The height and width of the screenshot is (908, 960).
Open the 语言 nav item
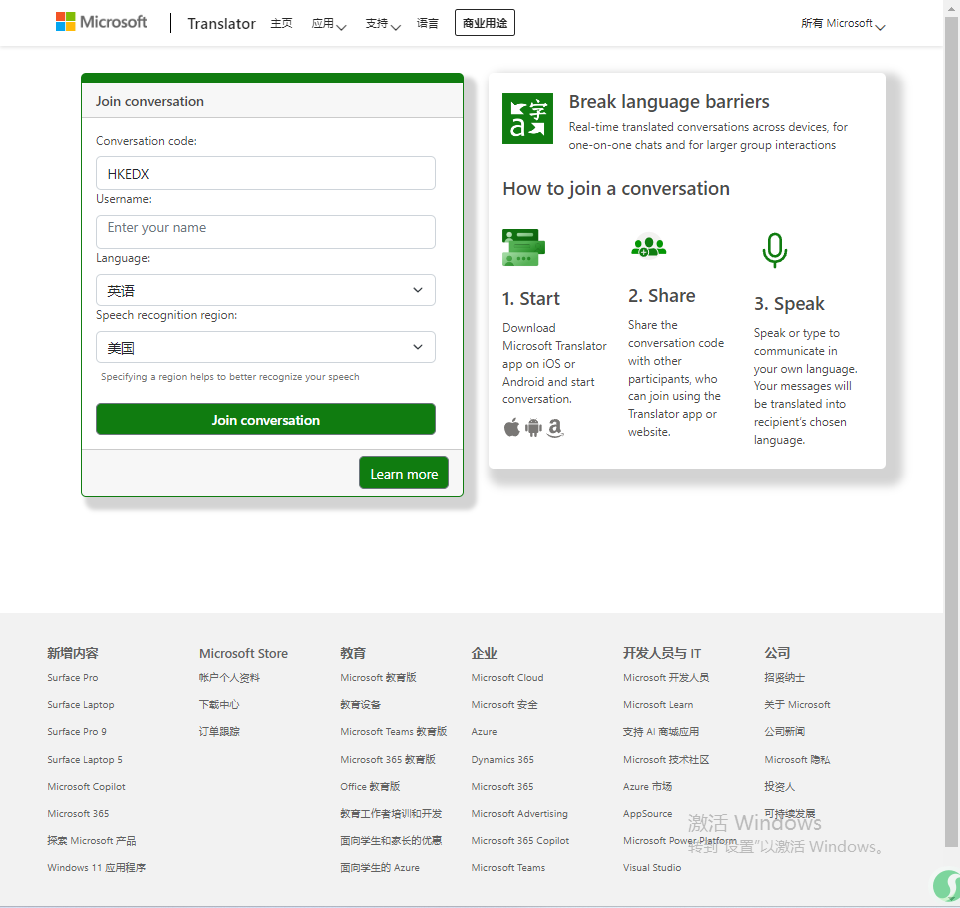(x=427, y=23)
